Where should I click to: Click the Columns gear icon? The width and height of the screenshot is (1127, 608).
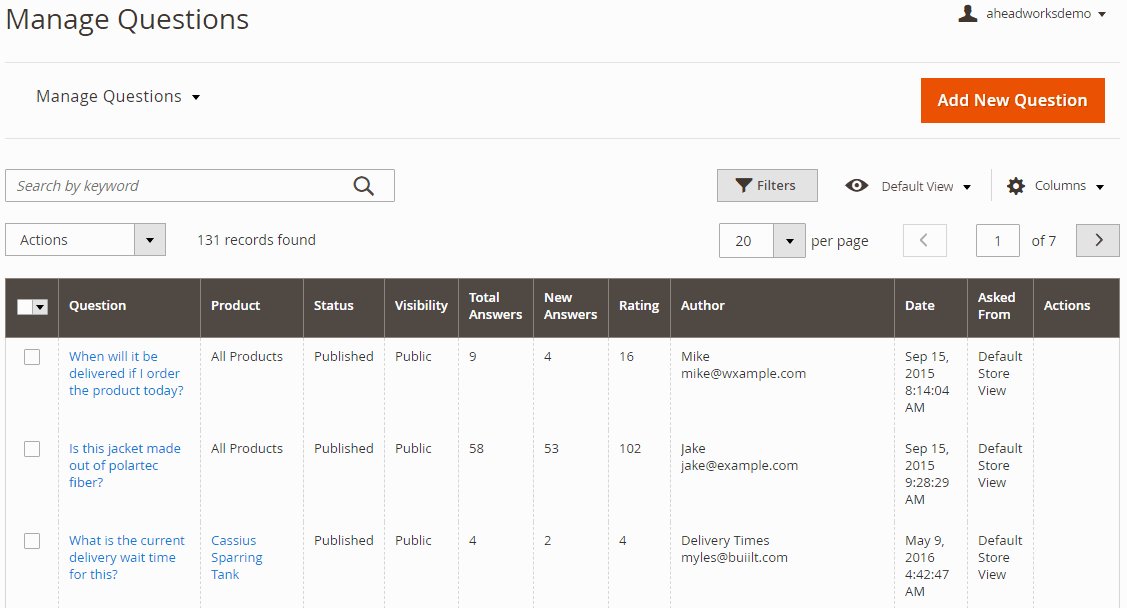tap(1016, 186)
